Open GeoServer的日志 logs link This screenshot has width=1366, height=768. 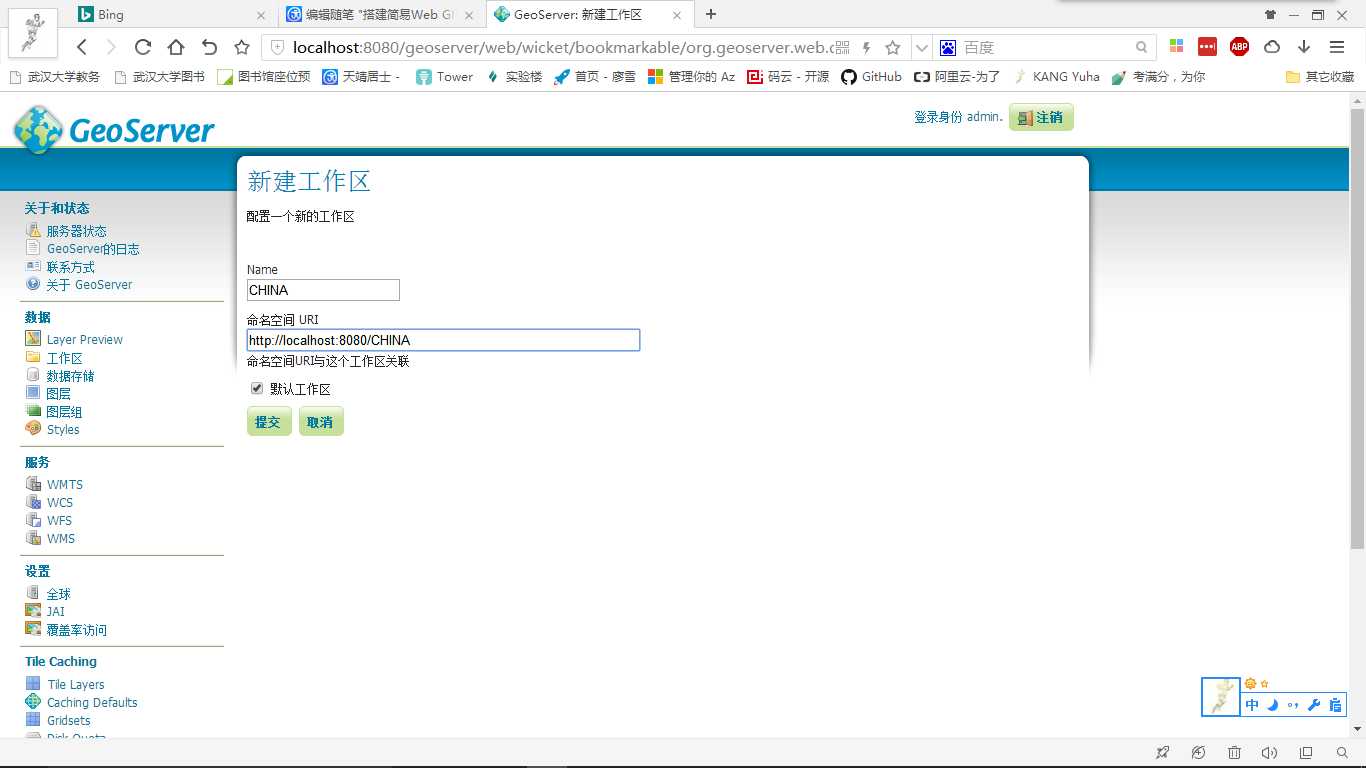[x=93, y=249]
